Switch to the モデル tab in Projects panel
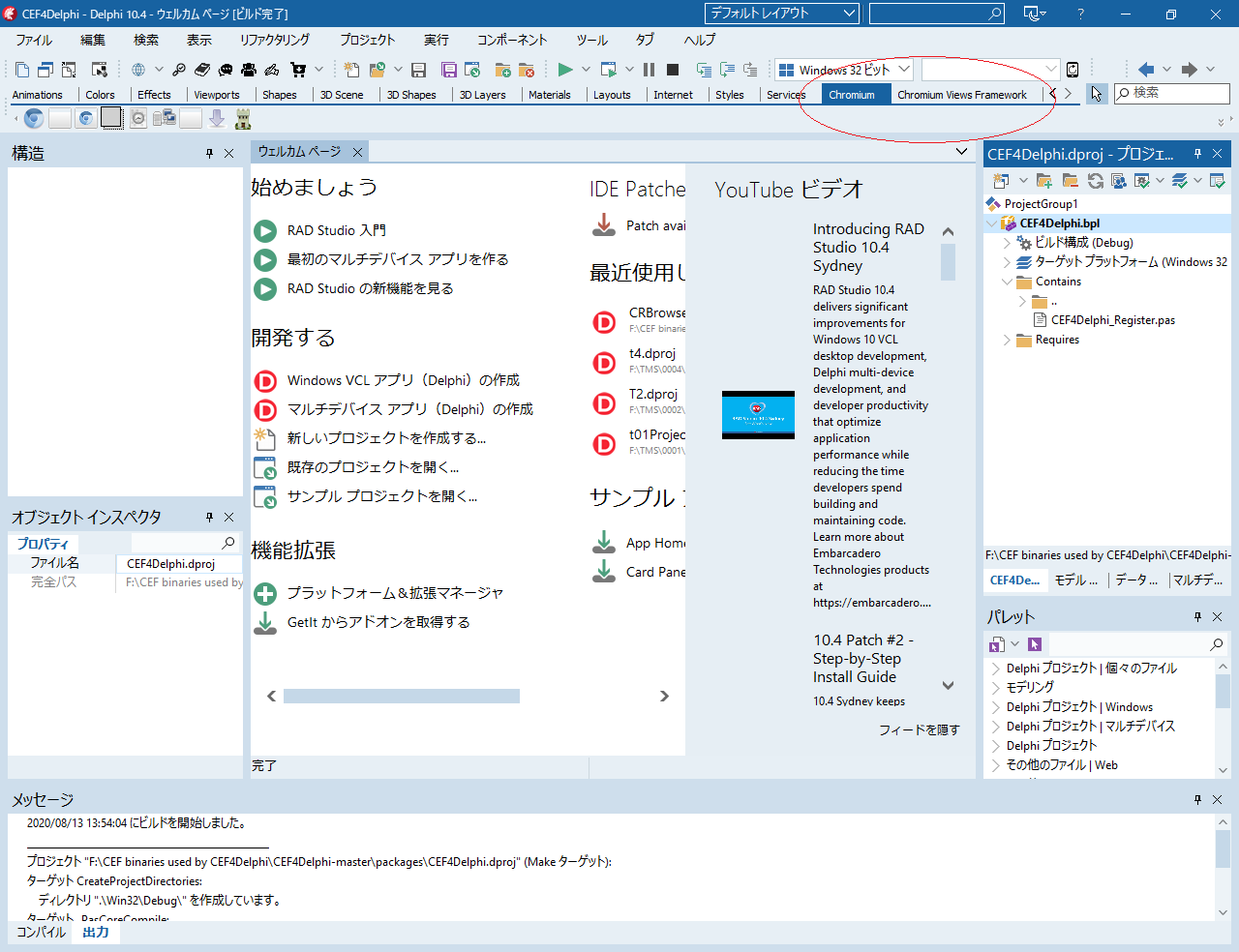Viewport: 1239px width, 952px height. coord(1076,580)
